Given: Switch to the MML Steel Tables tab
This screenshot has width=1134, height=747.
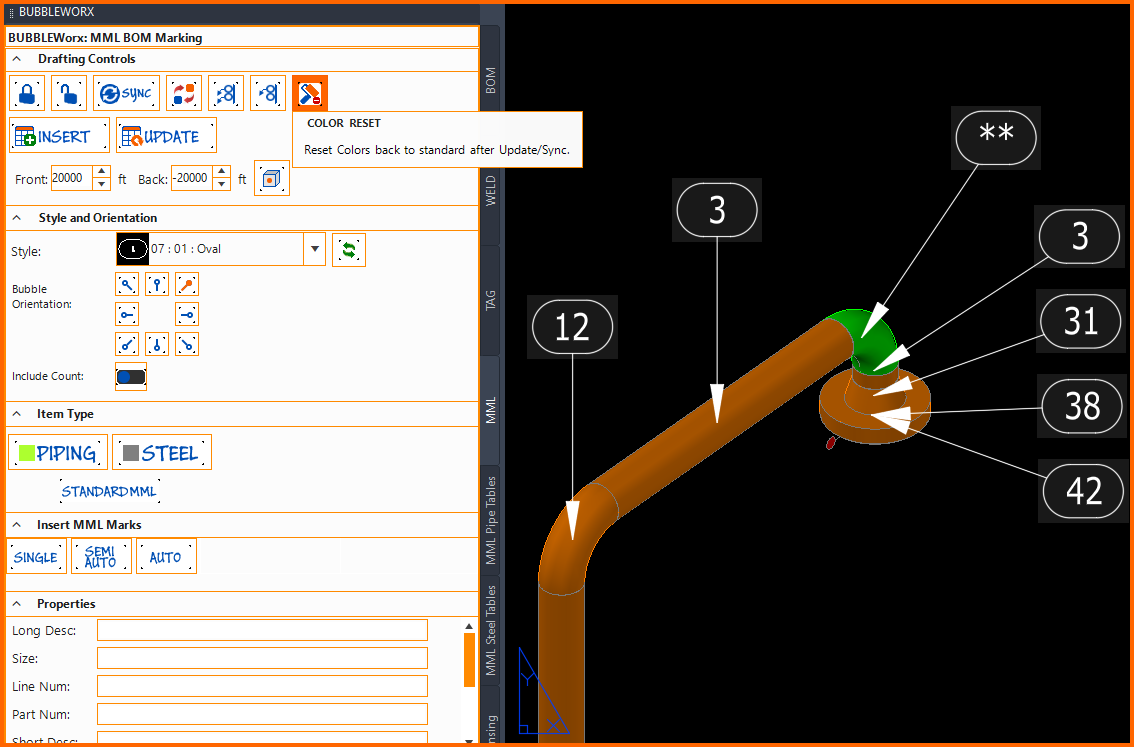Looking at the screenshot, I should pyautogui.click(x=490, y=631).
